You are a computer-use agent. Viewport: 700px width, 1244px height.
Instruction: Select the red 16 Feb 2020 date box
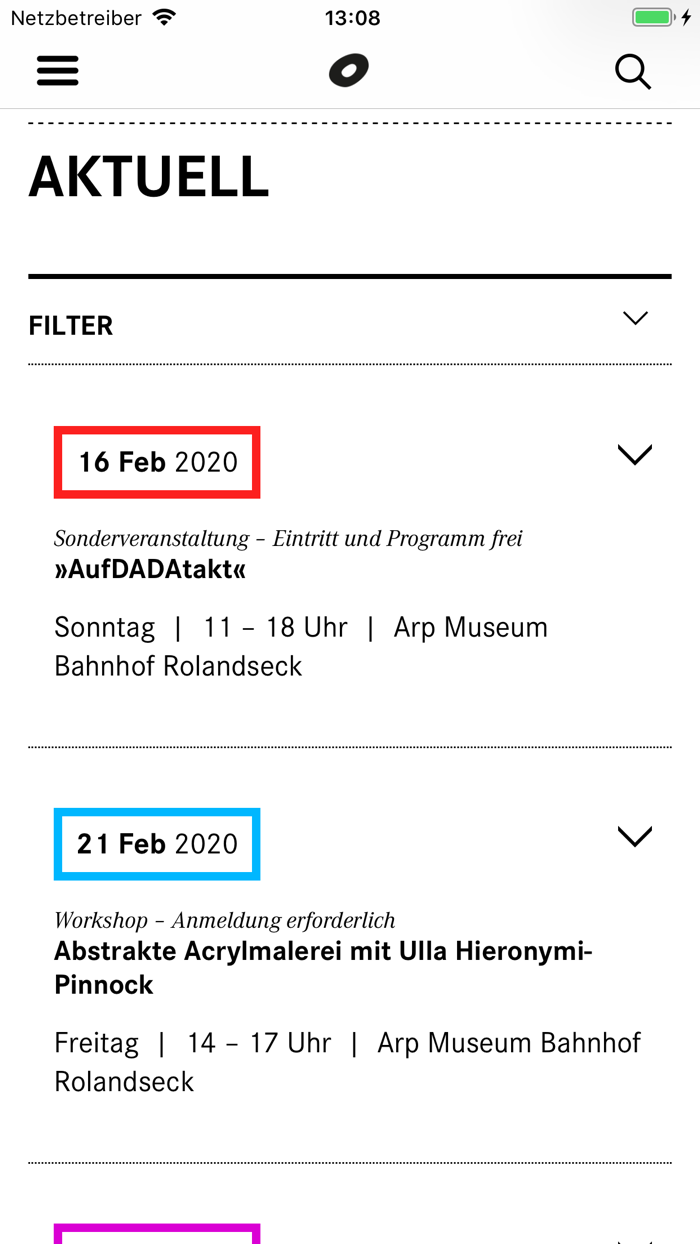point(157,462)
